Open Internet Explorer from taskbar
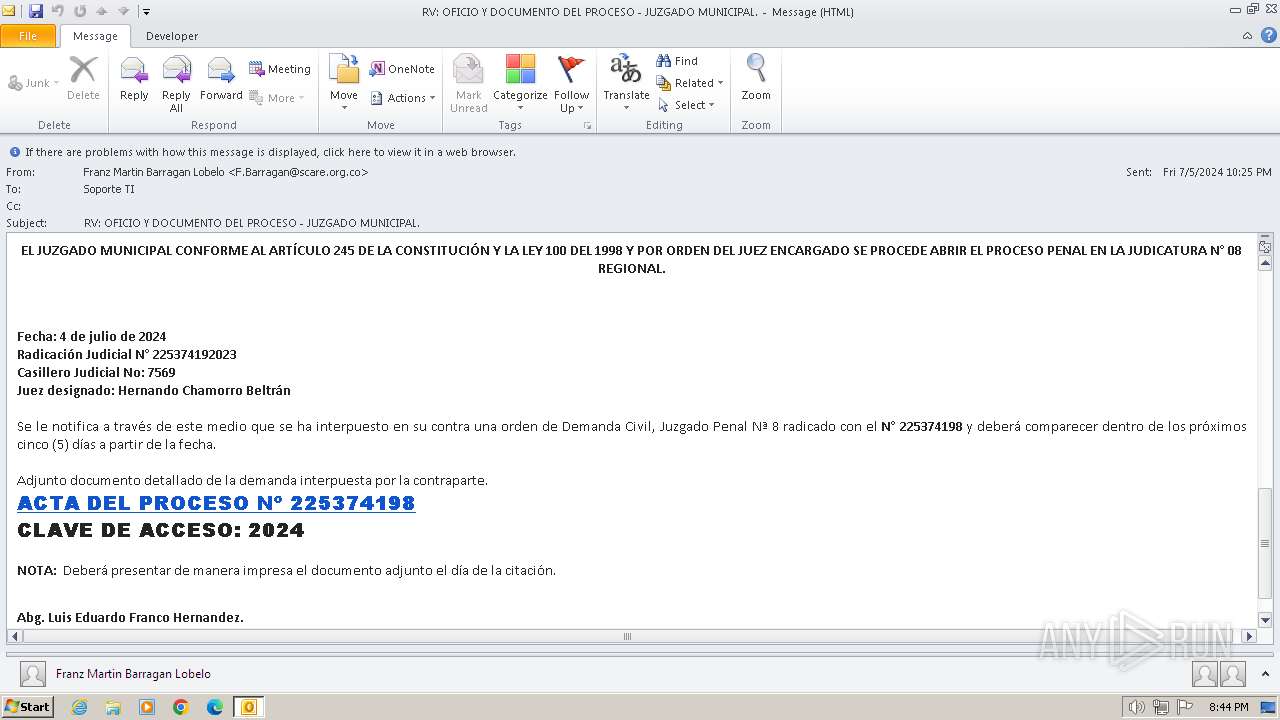 coord(80,707)
